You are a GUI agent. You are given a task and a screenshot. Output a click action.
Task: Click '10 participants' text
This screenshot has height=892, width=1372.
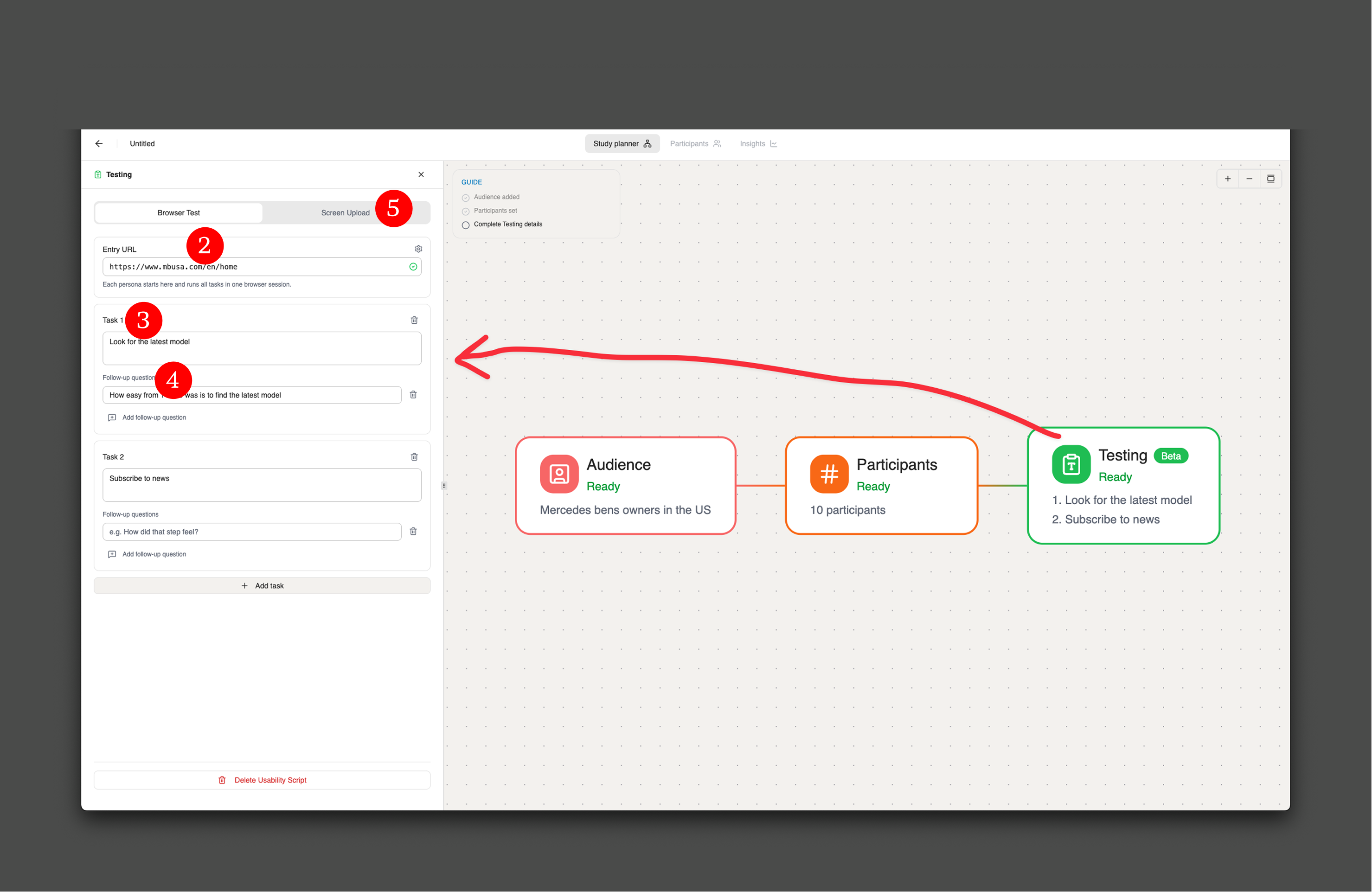tap(847, 510)
